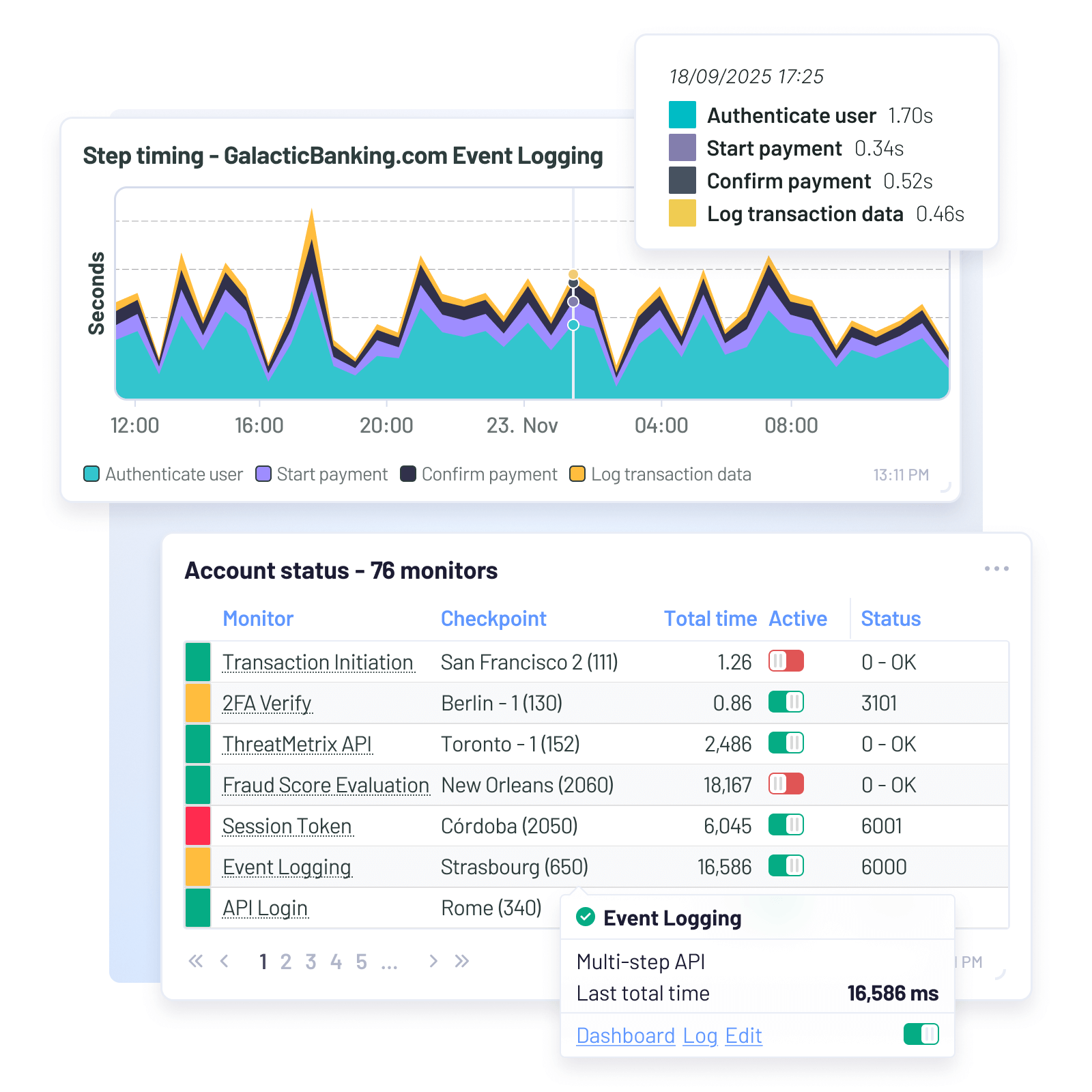Sort table by Total time column header

click(710, 618)
